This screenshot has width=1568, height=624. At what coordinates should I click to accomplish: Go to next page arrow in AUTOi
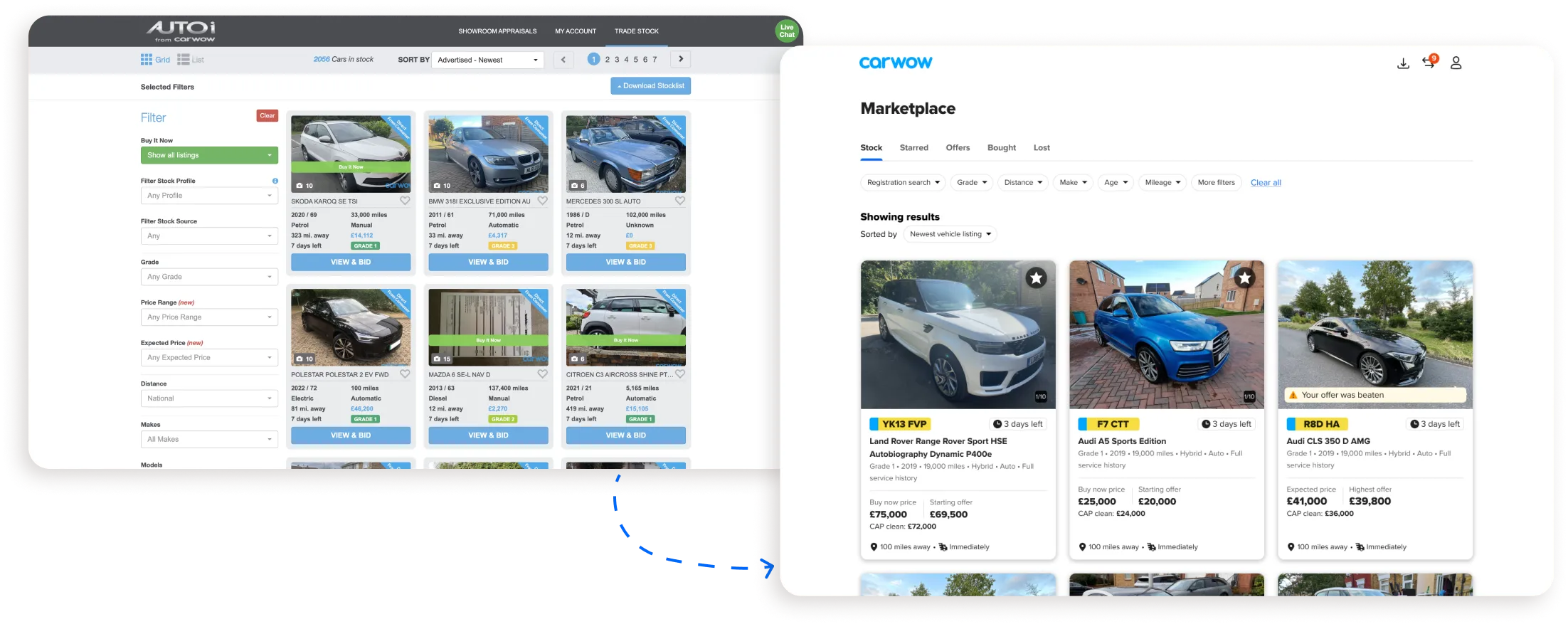click(681, 59)
